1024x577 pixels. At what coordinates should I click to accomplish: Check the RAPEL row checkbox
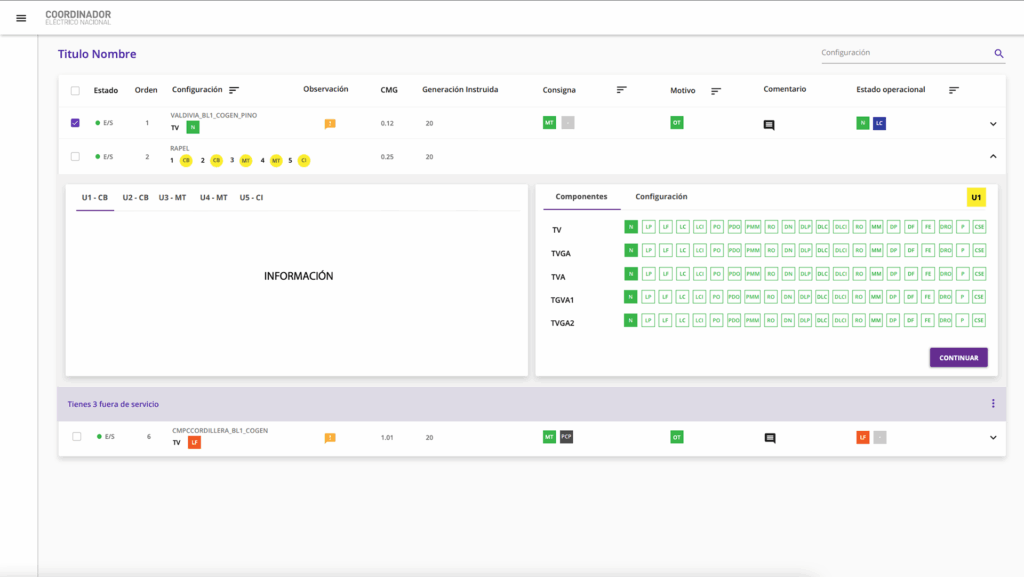(x=75, y=157)
